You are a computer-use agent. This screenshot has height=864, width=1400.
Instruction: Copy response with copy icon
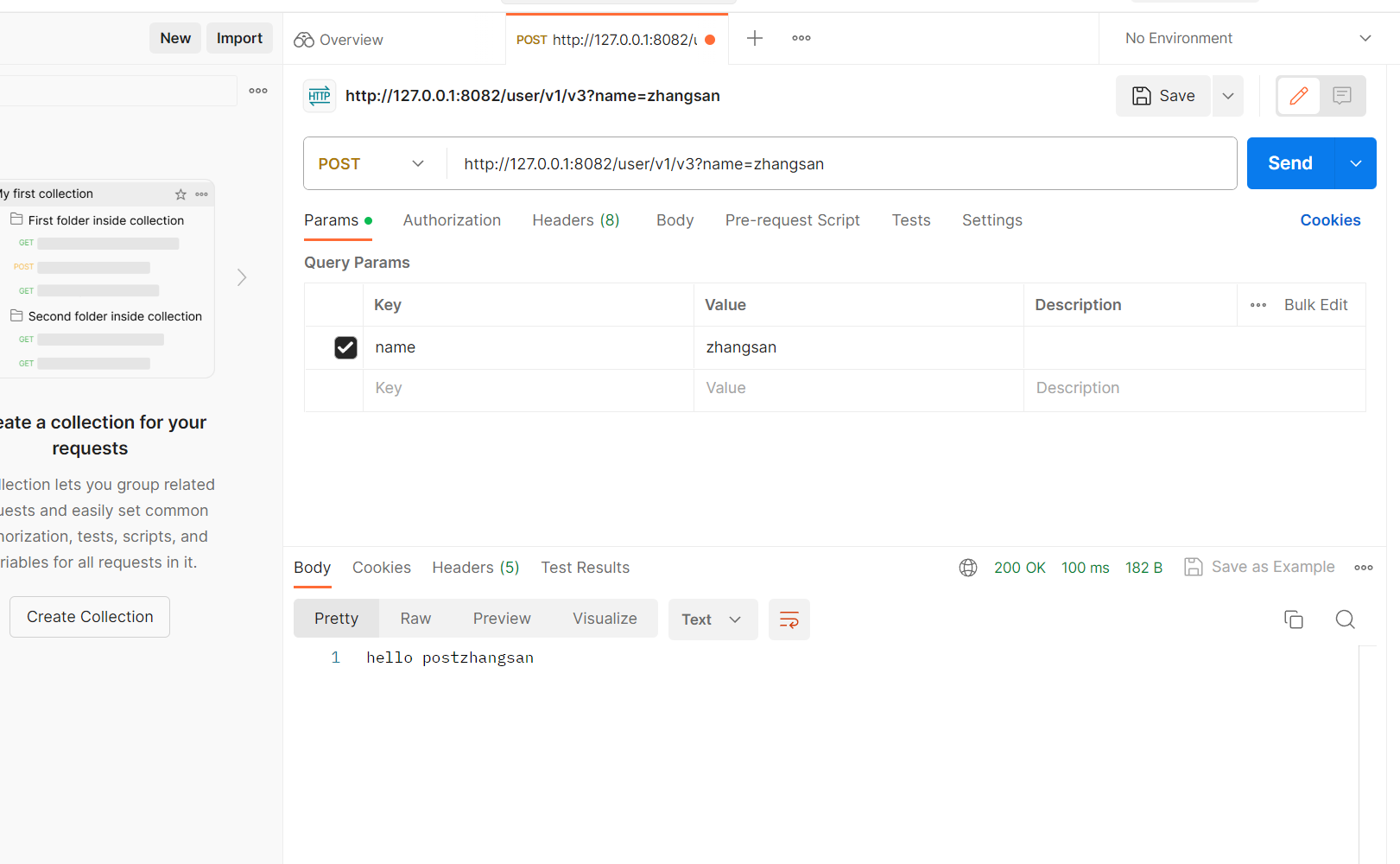pos(1294,619)
